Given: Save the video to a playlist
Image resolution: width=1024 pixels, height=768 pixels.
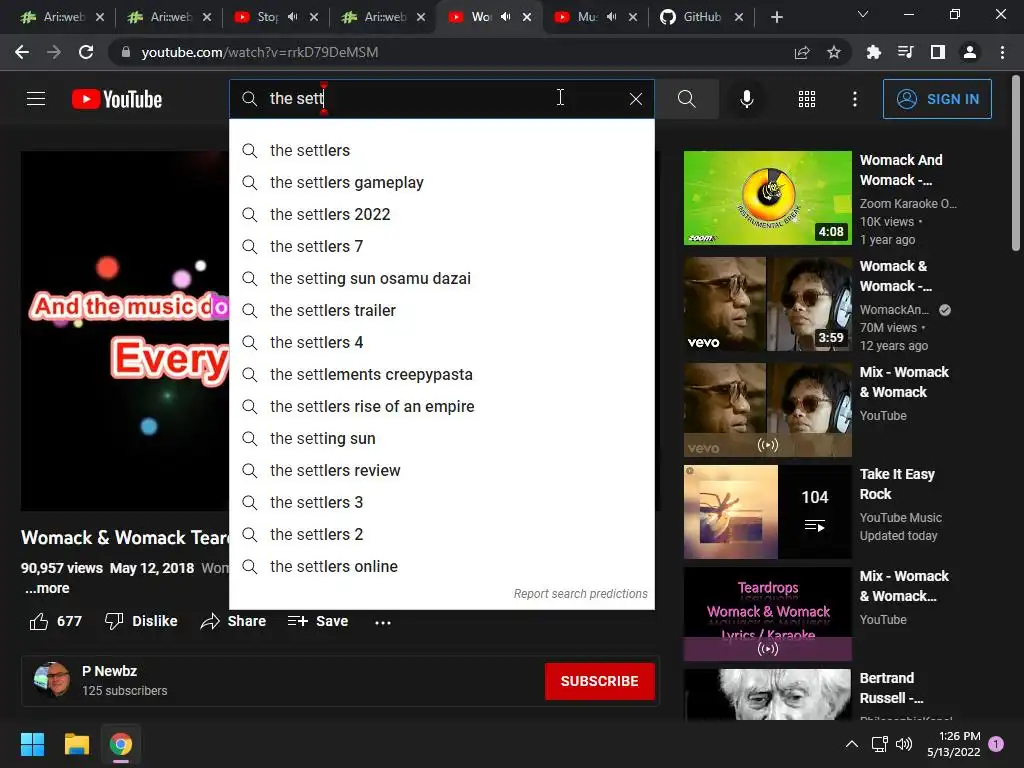Looking at the screenshot, I should [x=318, y=621].
